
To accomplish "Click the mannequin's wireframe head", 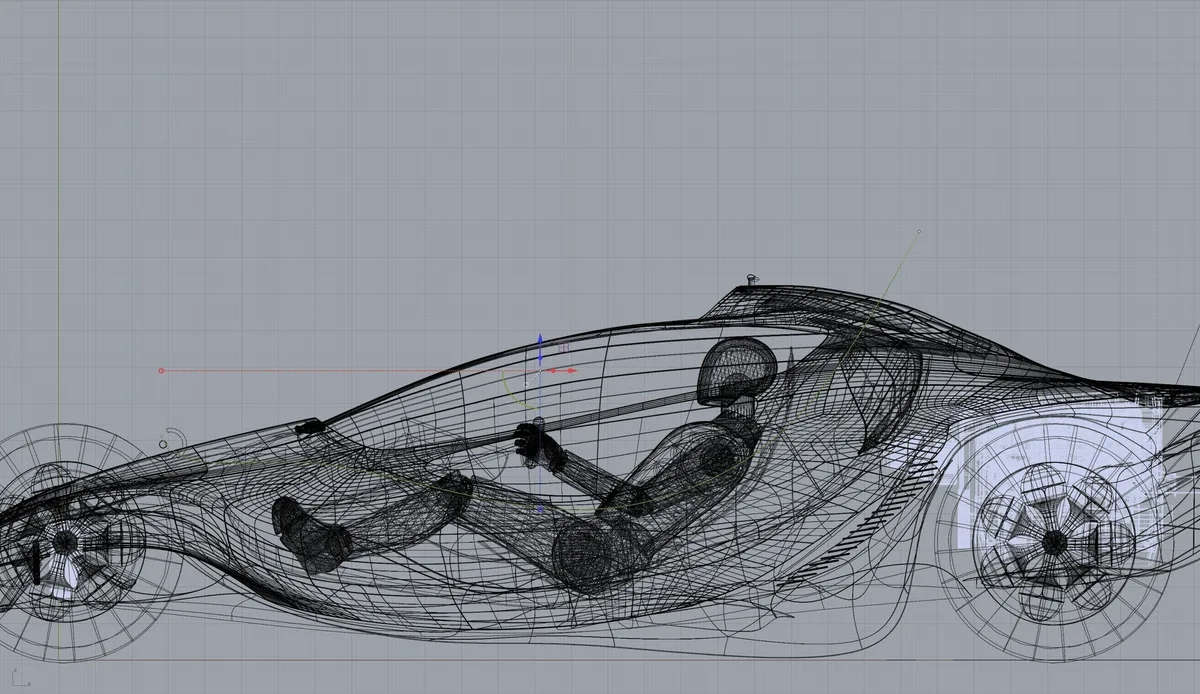I will click(737, 370).
